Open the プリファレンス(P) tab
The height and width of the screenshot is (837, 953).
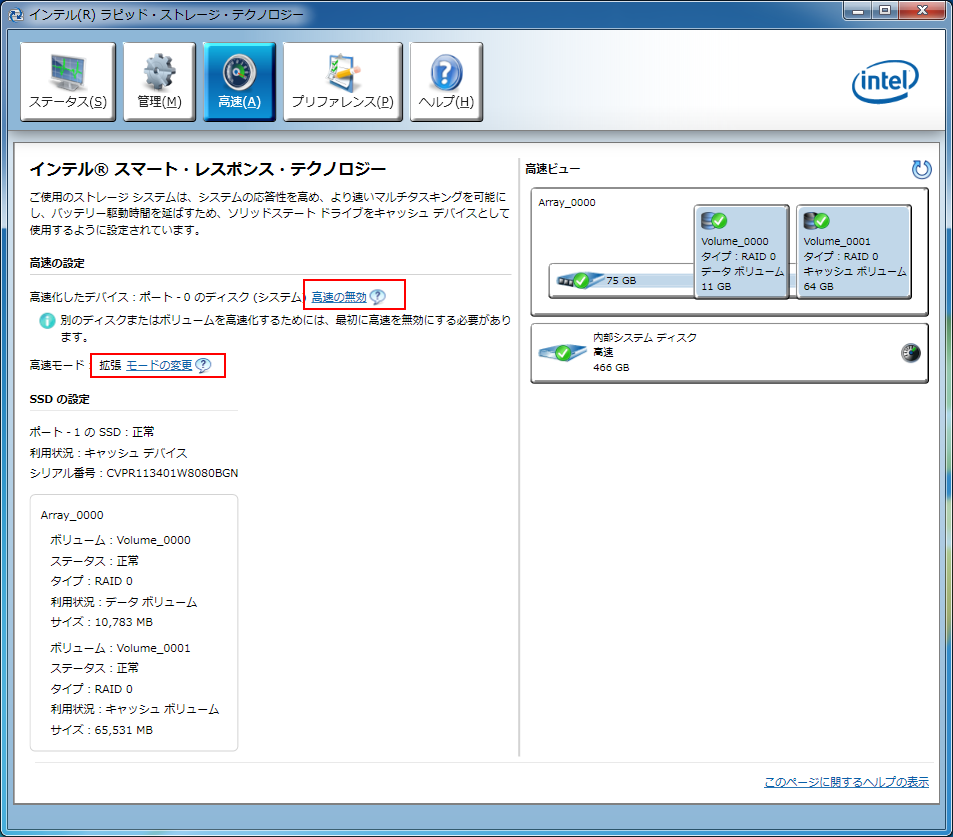point(343,82)
